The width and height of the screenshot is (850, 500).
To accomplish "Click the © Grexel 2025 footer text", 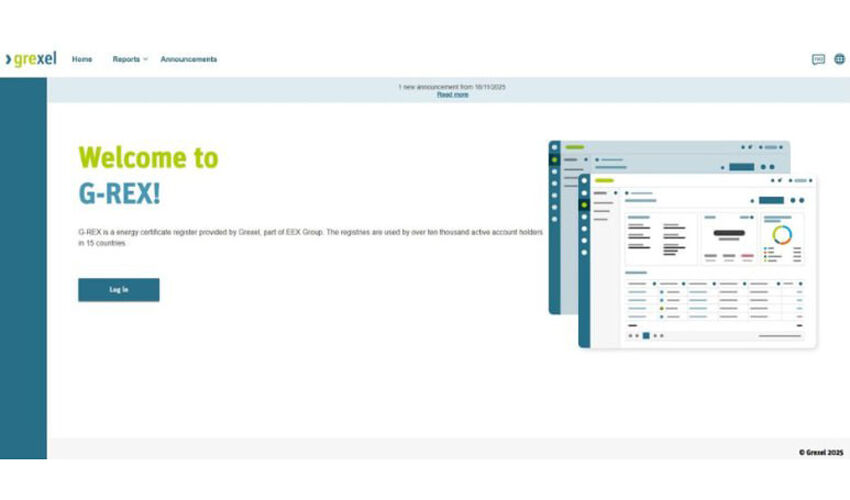I will pos(820,452).
